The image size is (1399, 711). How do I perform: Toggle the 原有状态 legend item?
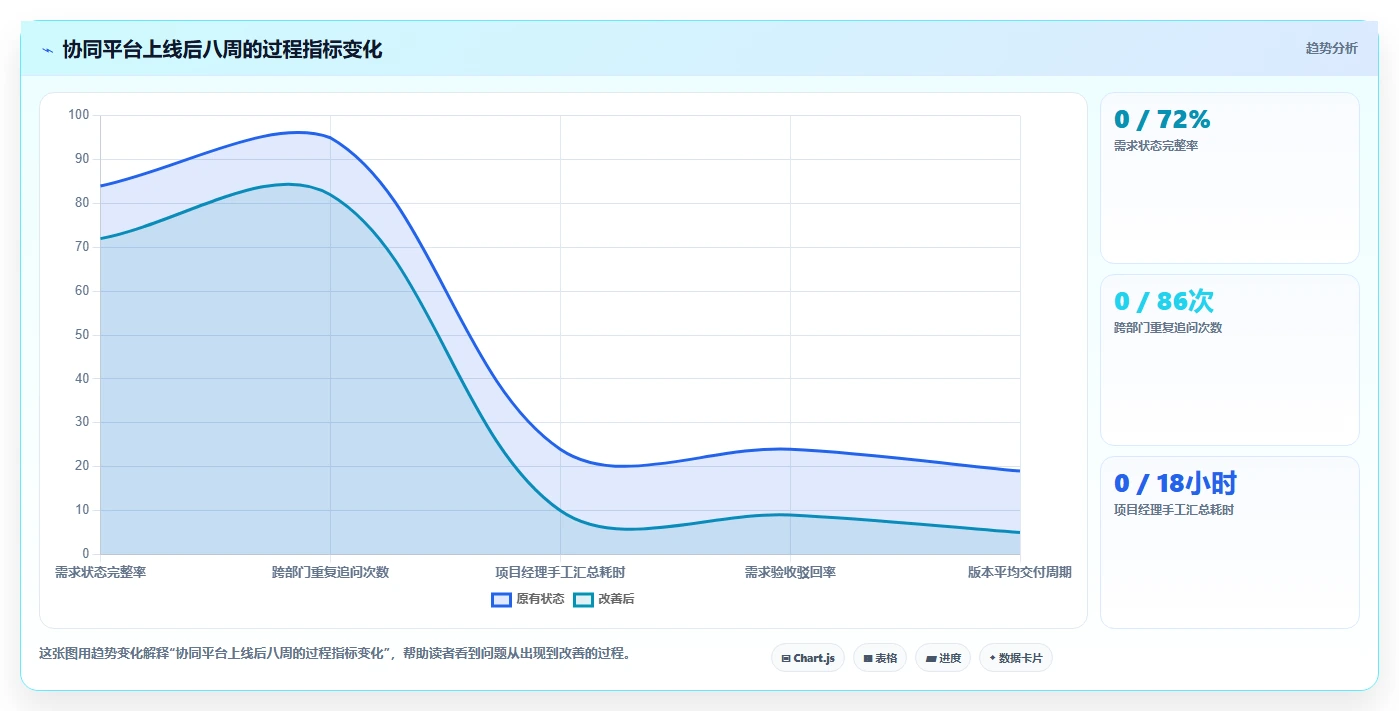point(528,599)
